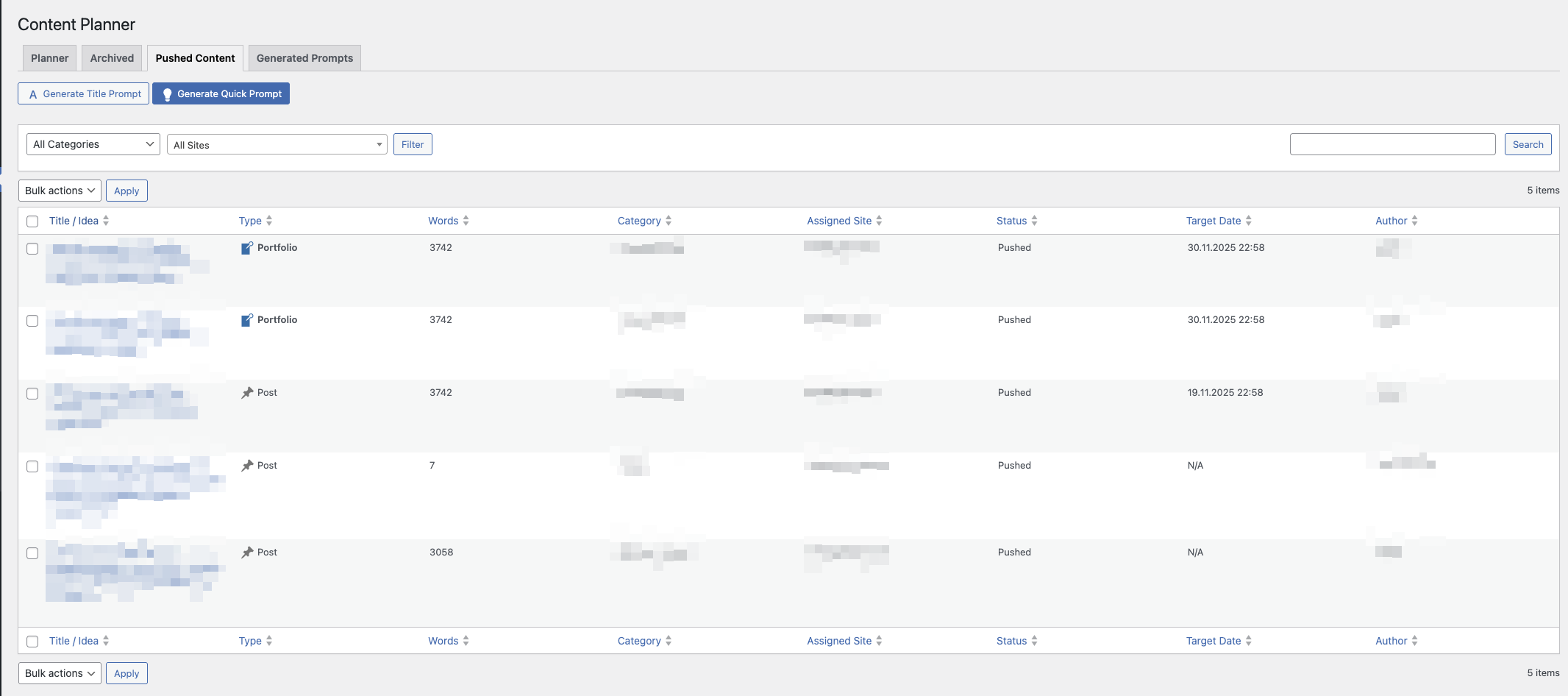Open the Generated Prompts tab

click(304, 58)
